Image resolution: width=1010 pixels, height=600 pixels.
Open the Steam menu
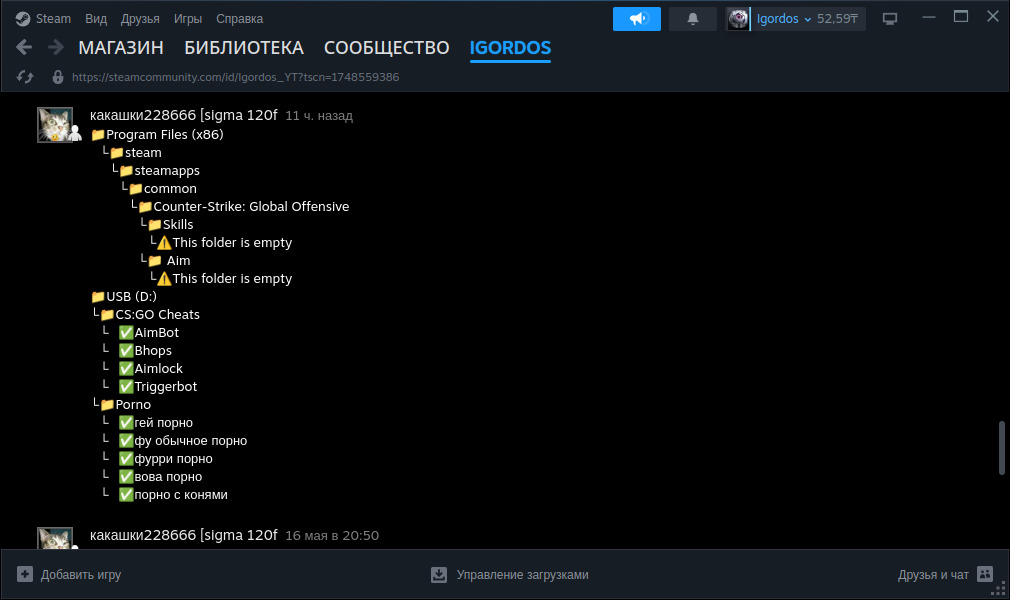point(53,19)
